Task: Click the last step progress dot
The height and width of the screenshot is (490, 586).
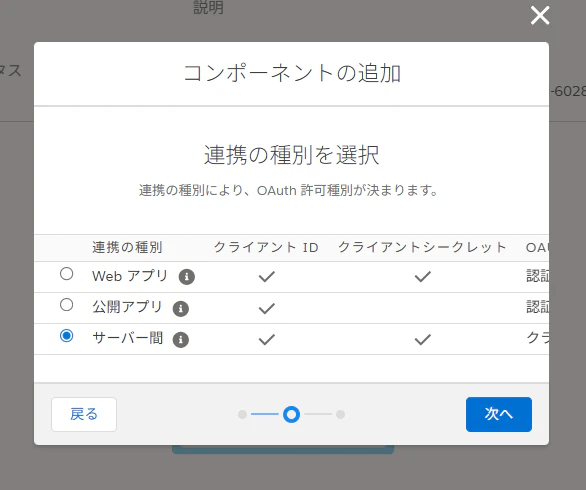Action: tap(340, 414)
